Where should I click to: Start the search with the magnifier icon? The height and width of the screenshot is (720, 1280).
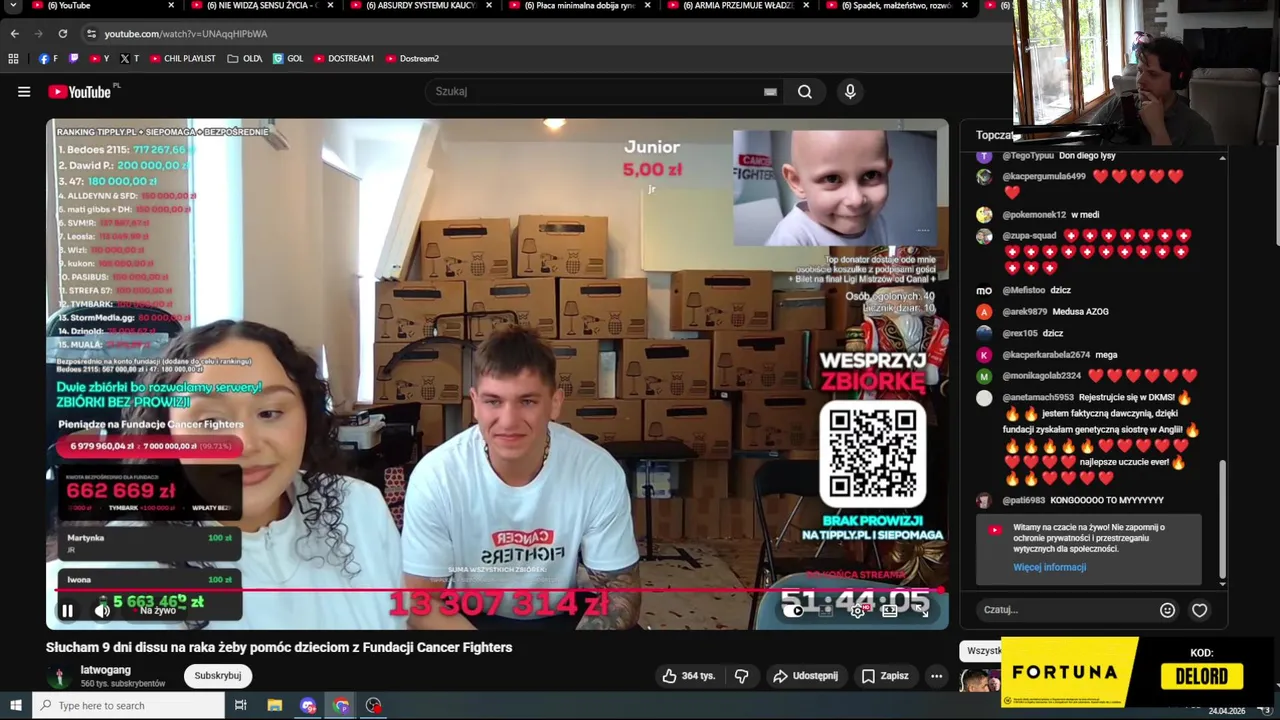[805, 92]
